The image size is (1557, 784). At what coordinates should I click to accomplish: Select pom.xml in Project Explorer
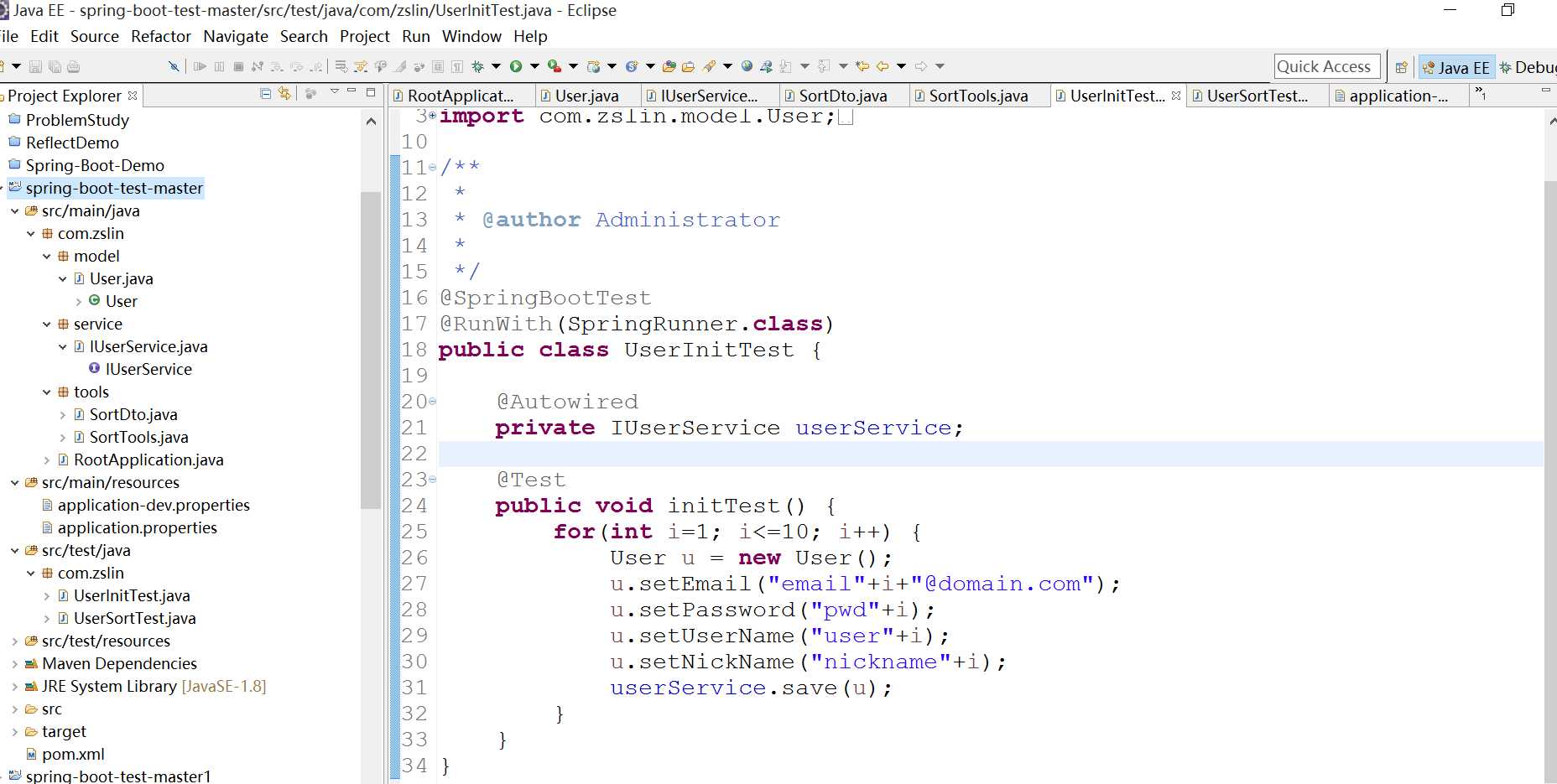tap(73, 755)
